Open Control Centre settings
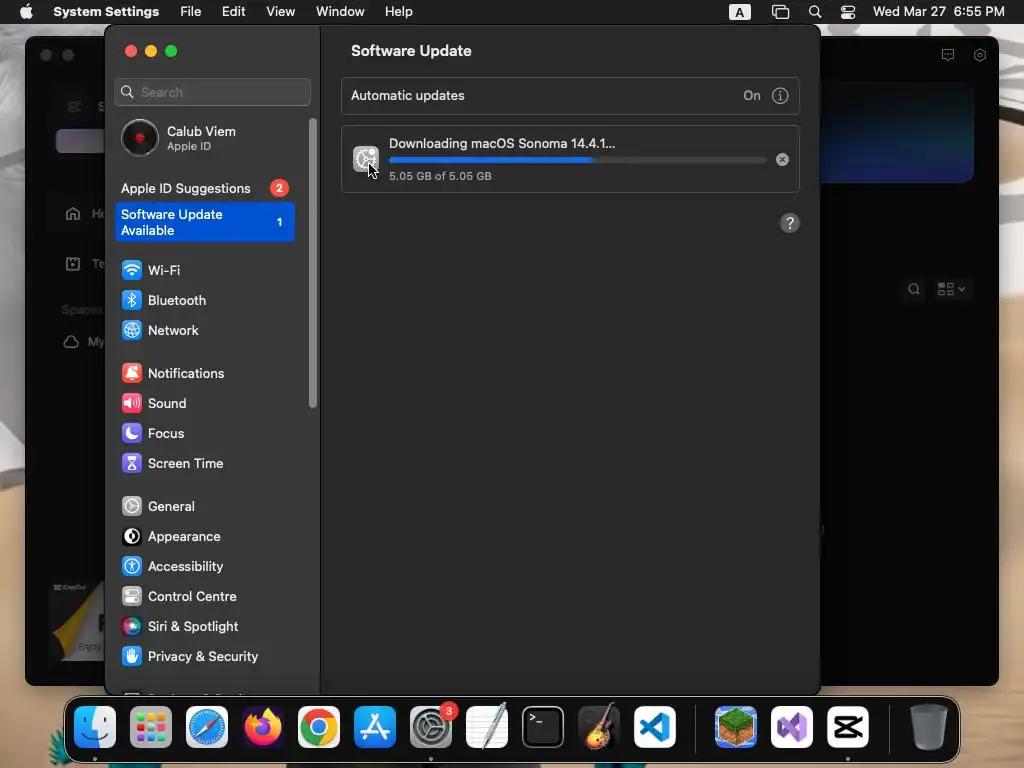Screen dimensions: 1024x768 point(204,596)
